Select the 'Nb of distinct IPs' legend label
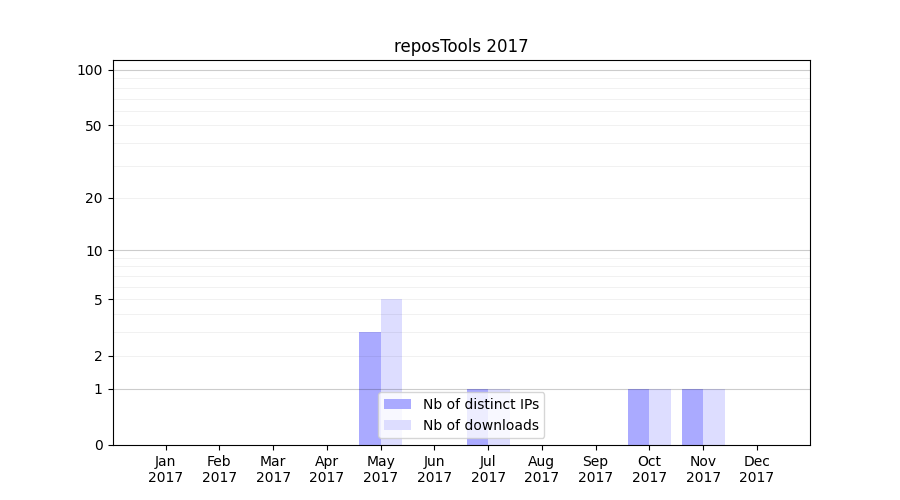Image resolution: width=900 pixels, height=500 pixels. click(480, 404)
